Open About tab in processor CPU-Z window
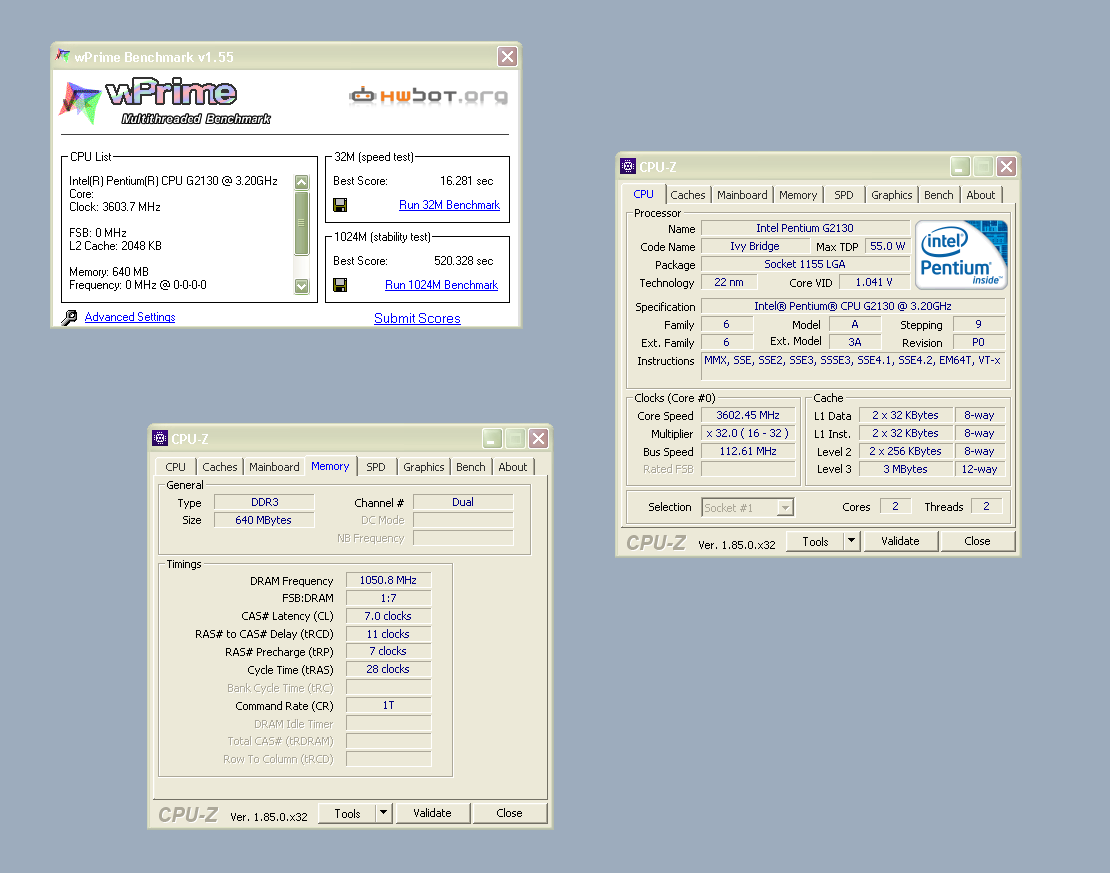1110x873 pixels. [980, 195]
